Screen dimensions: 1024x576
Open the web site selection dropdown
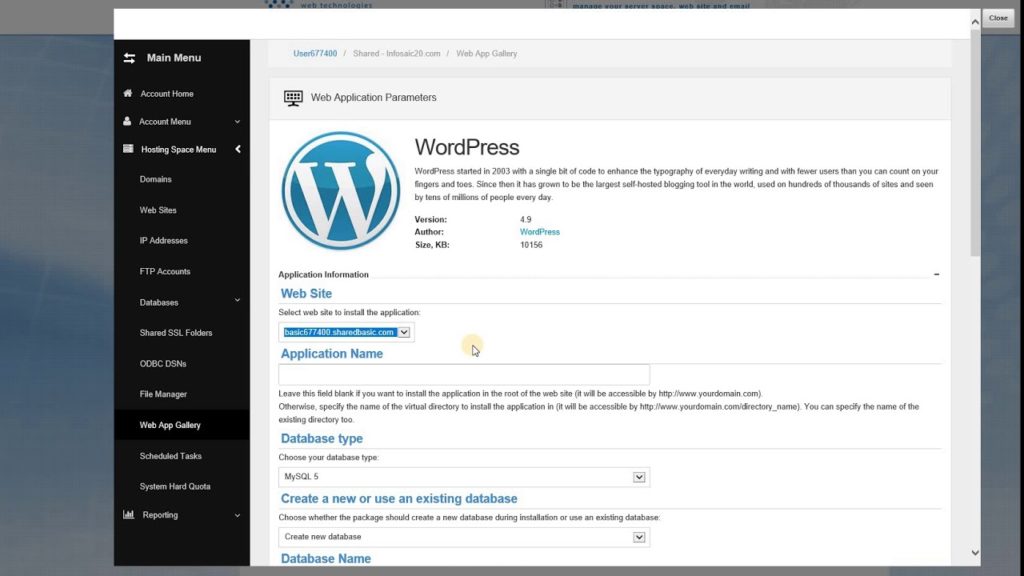[x=404, y=332]
